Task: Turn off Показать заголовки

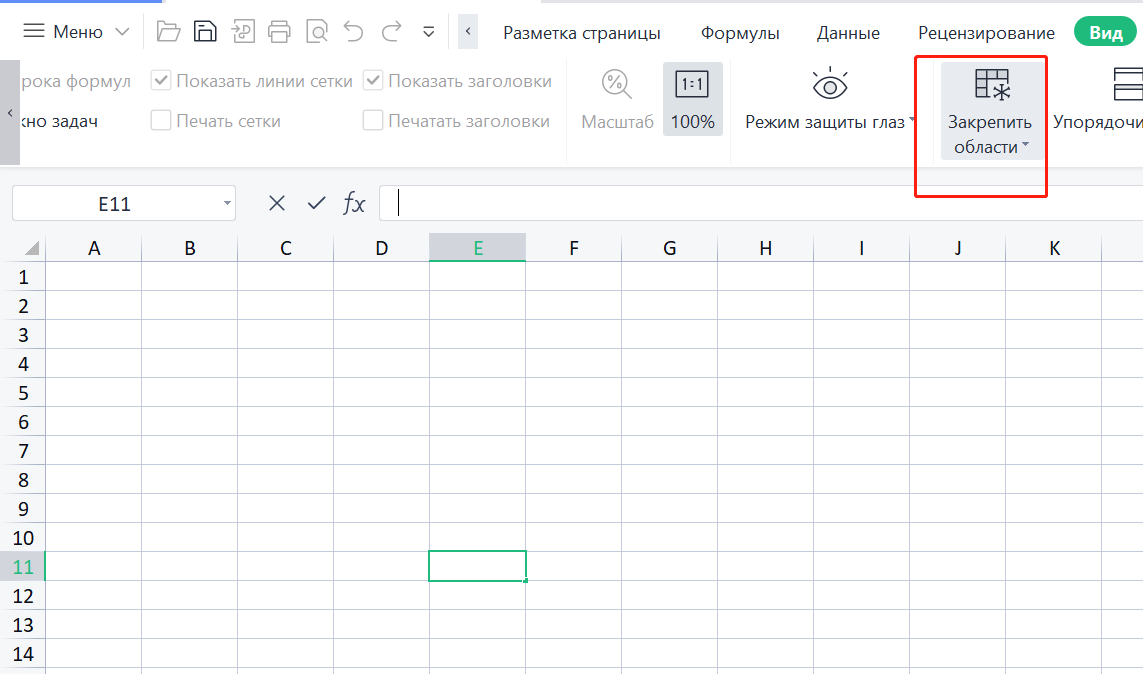Action: 373,80
